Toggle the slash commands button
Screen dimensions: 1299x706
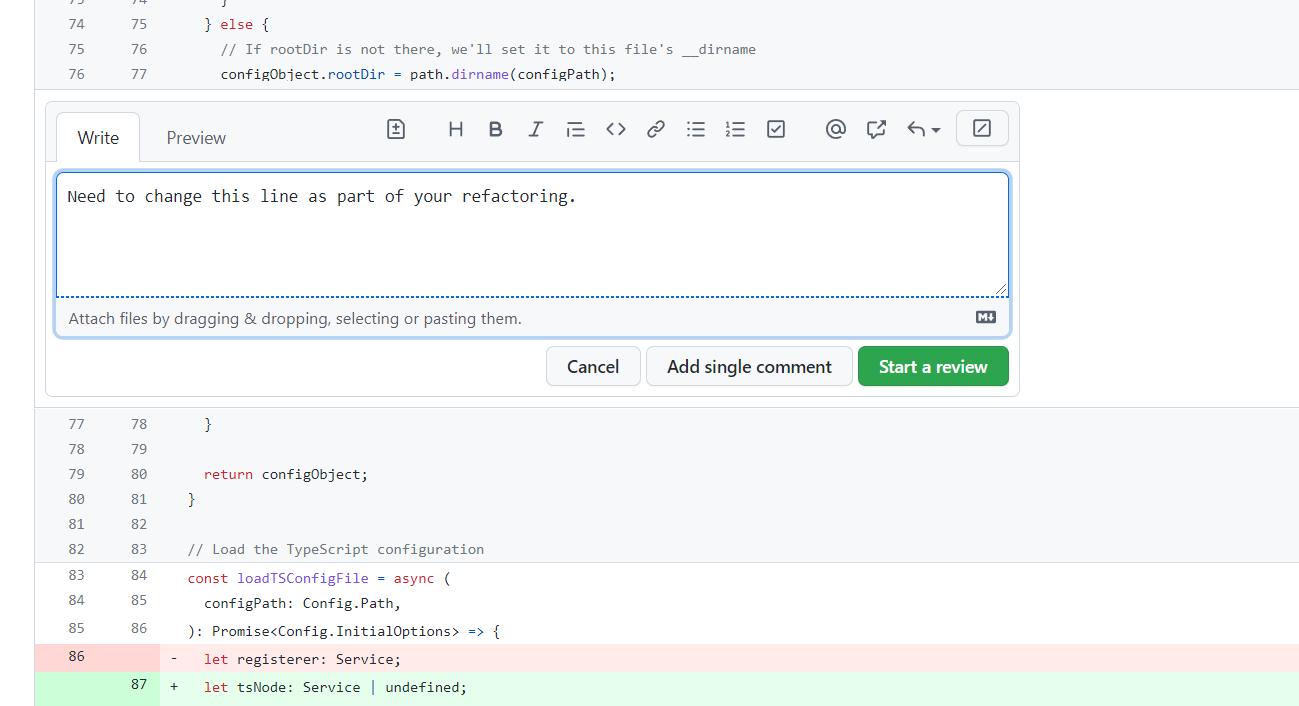(x=982, y=128)
